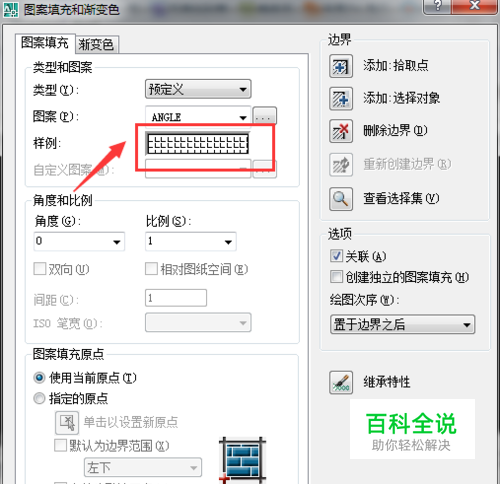Toggle the Associative (关联) checkbox
The width and height of the screenshot is (500, 484).
pyautogui.click(x=336, y=256)
